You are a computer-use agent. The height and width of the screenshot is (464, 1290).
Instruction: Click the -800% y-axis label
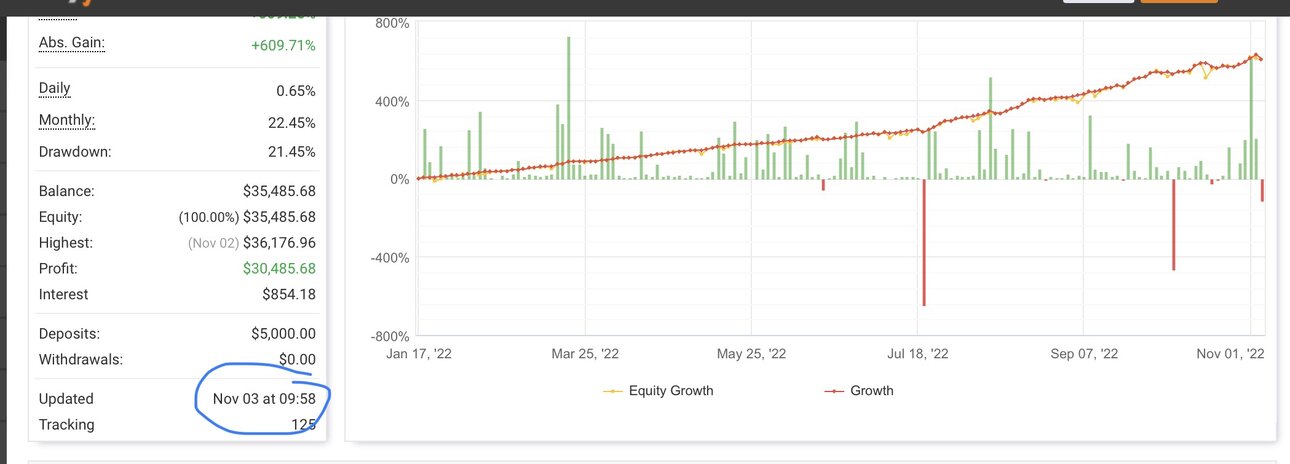[x=389, y=337]
